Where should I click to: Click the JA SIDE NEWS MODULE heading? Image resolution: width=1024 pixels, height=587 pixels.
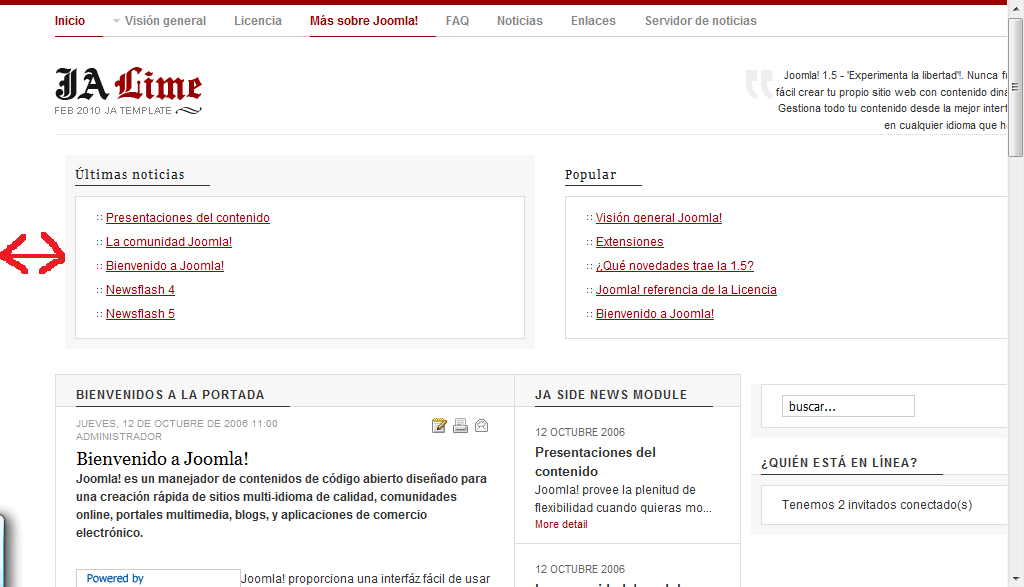[x=611, y=394]
